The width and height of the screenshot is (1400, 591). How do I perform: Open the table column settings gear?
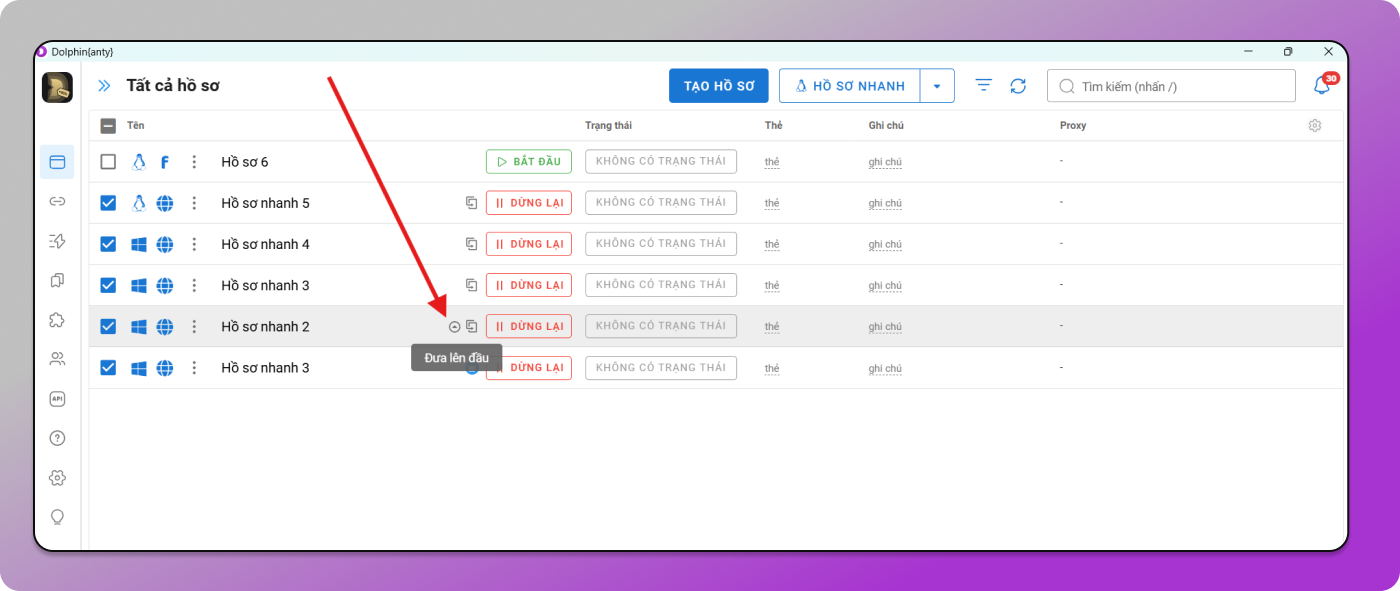coord(1315,126)
